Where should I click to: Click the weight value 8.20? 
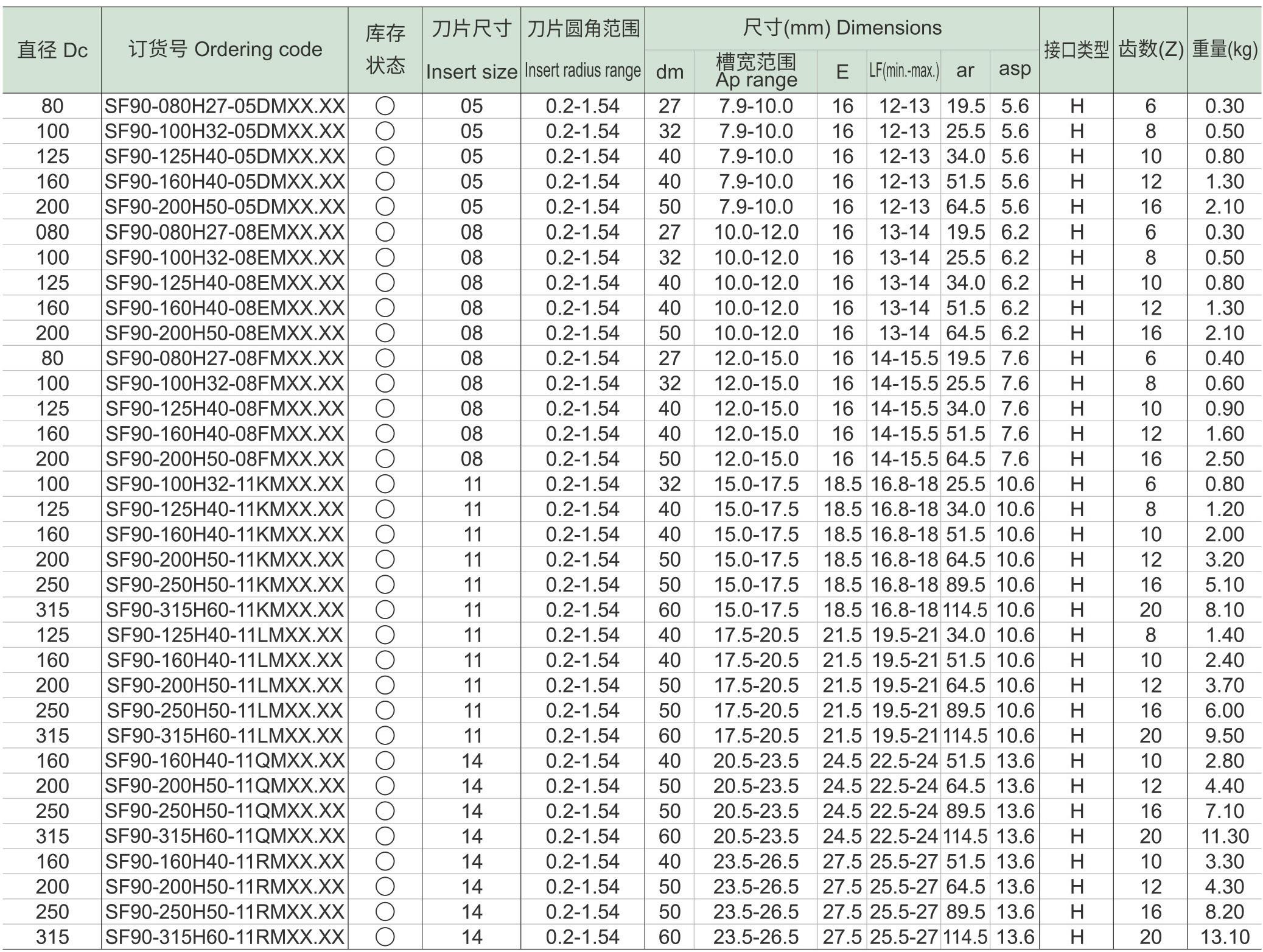point(1225,912)
